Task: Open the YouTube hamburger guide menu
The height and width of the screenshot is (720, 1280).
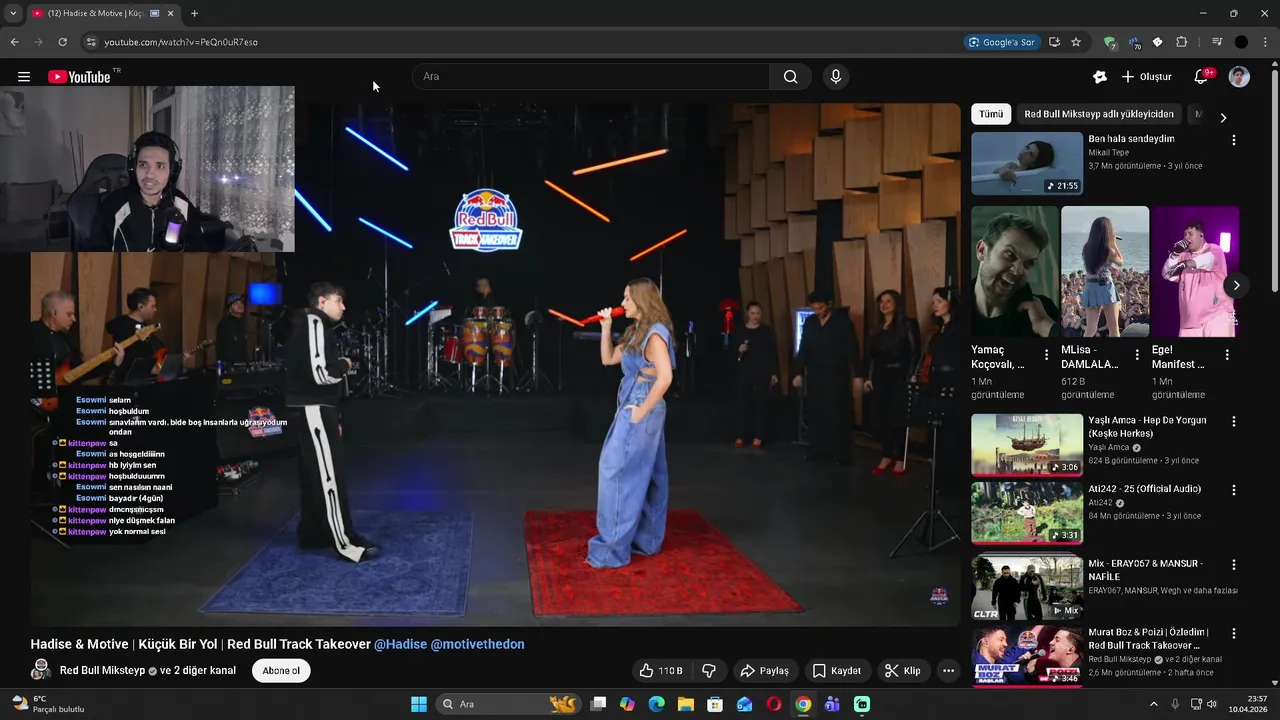Action: tap(24, 77)
